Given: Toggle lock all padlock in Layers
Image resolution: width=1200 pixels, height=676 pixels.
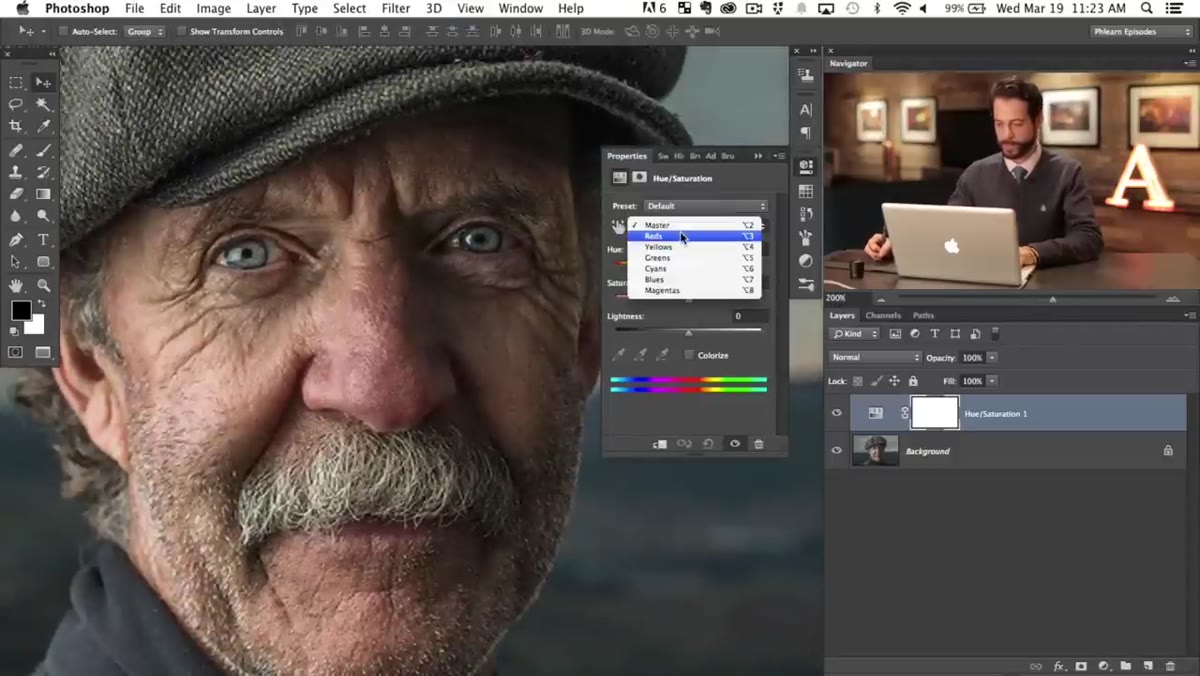Looking at the screenshot, I should pyautogui.click(x=911, y=381).
